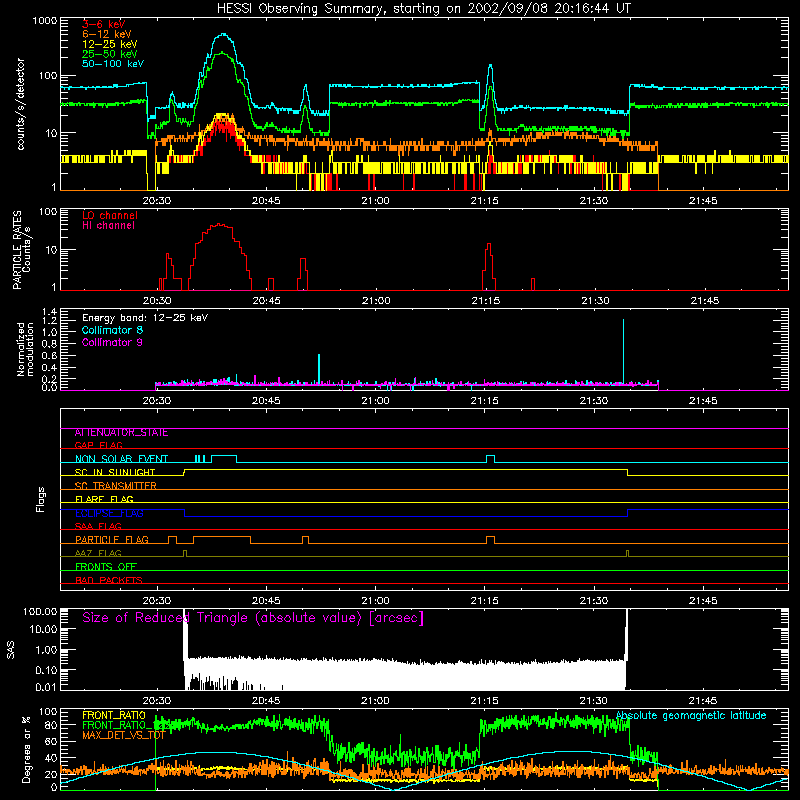Click the 0.01 tick on SAS axis
Screen dimensions: 800x800
click(46, 687)
